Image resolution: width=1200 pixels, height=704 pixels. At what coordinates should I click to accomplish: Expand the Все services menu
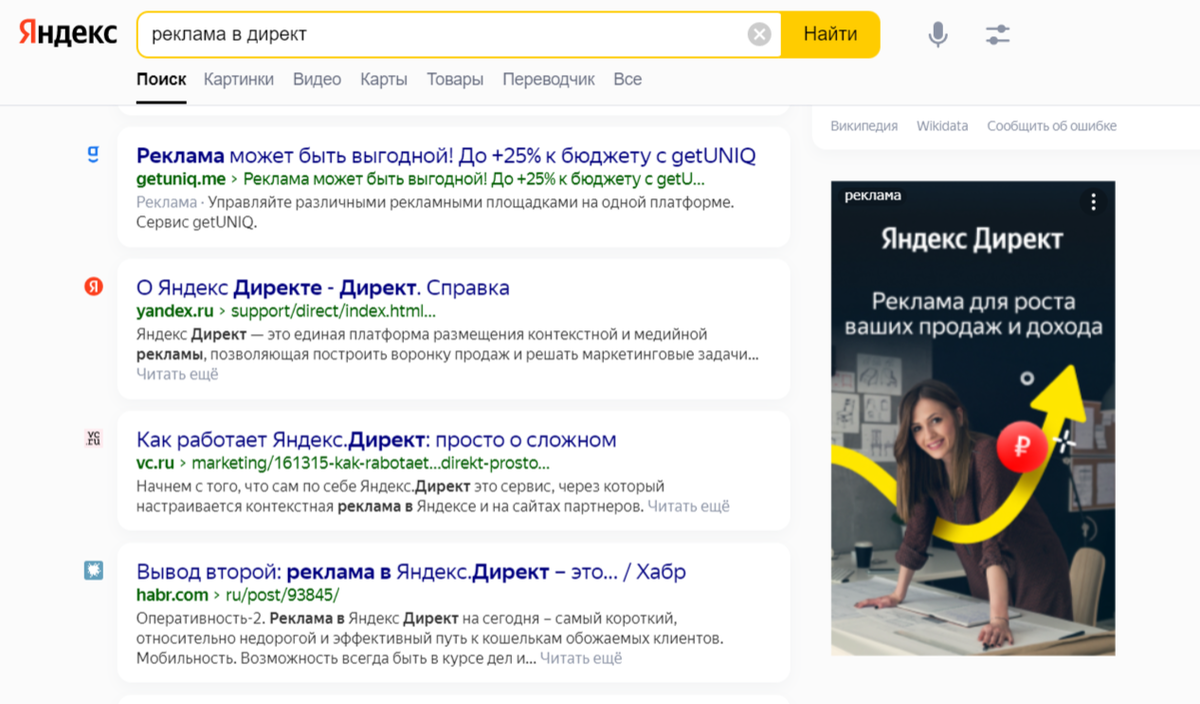click(628, 79)
